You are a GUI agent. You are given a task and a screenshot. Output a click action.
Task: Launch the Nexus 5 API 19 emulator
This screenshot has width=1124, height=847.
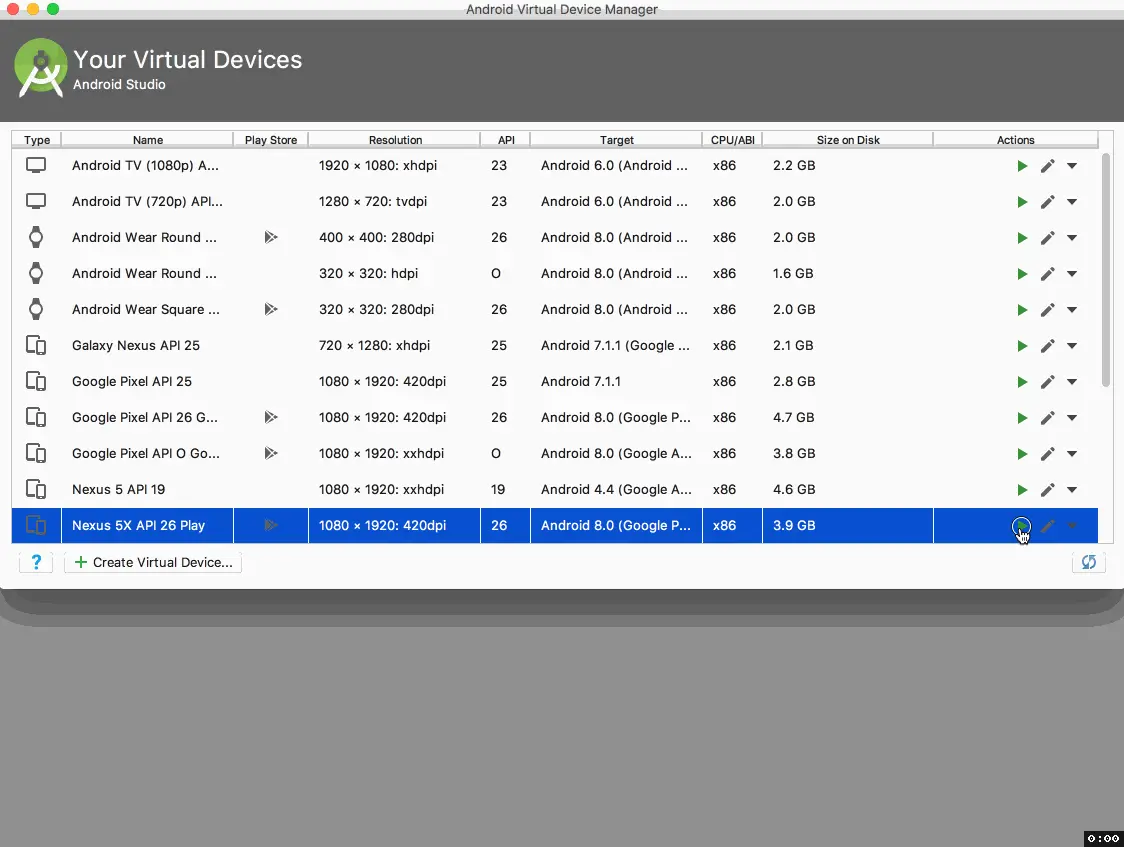pyautogui.click(x=1022, y=490)
